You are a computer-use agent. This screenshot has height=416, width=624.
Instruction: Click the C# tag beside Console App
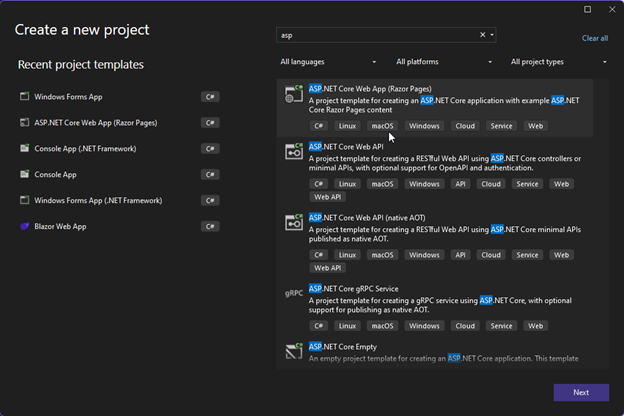click(x=210, y=174)
